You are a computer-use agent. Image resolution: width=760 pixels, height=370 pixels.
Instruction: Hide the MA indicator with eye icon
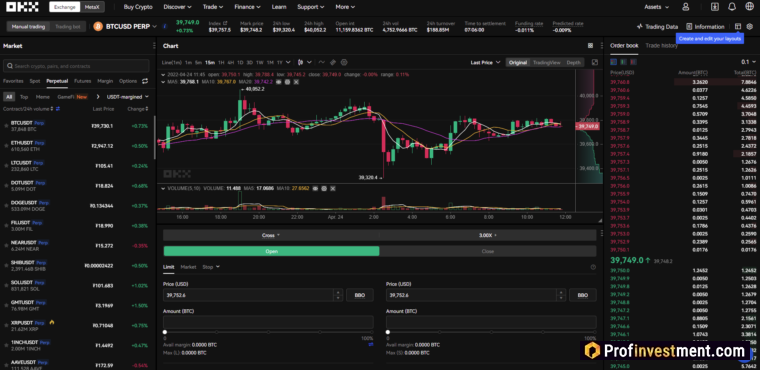[279, 82]
